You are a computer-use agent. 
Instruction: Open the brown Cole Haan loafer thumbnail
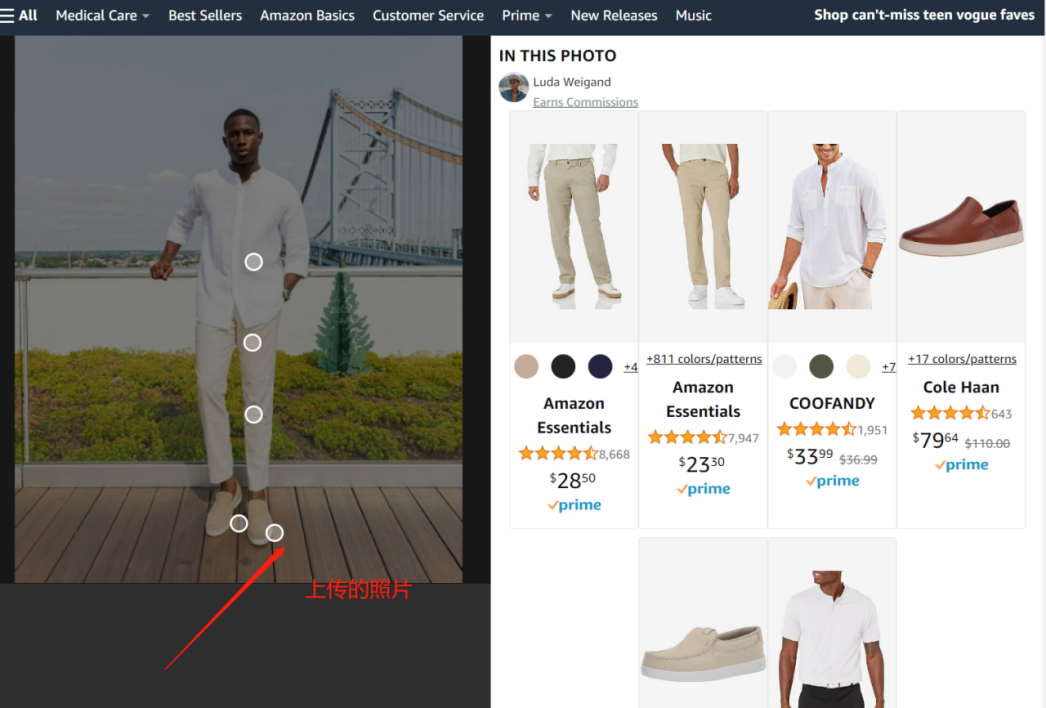point(961,227)
